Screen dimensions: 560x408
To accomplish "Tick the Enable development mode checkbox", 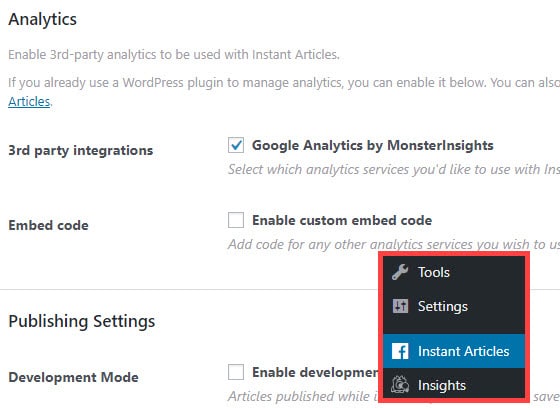I will [x=236, y=372].
